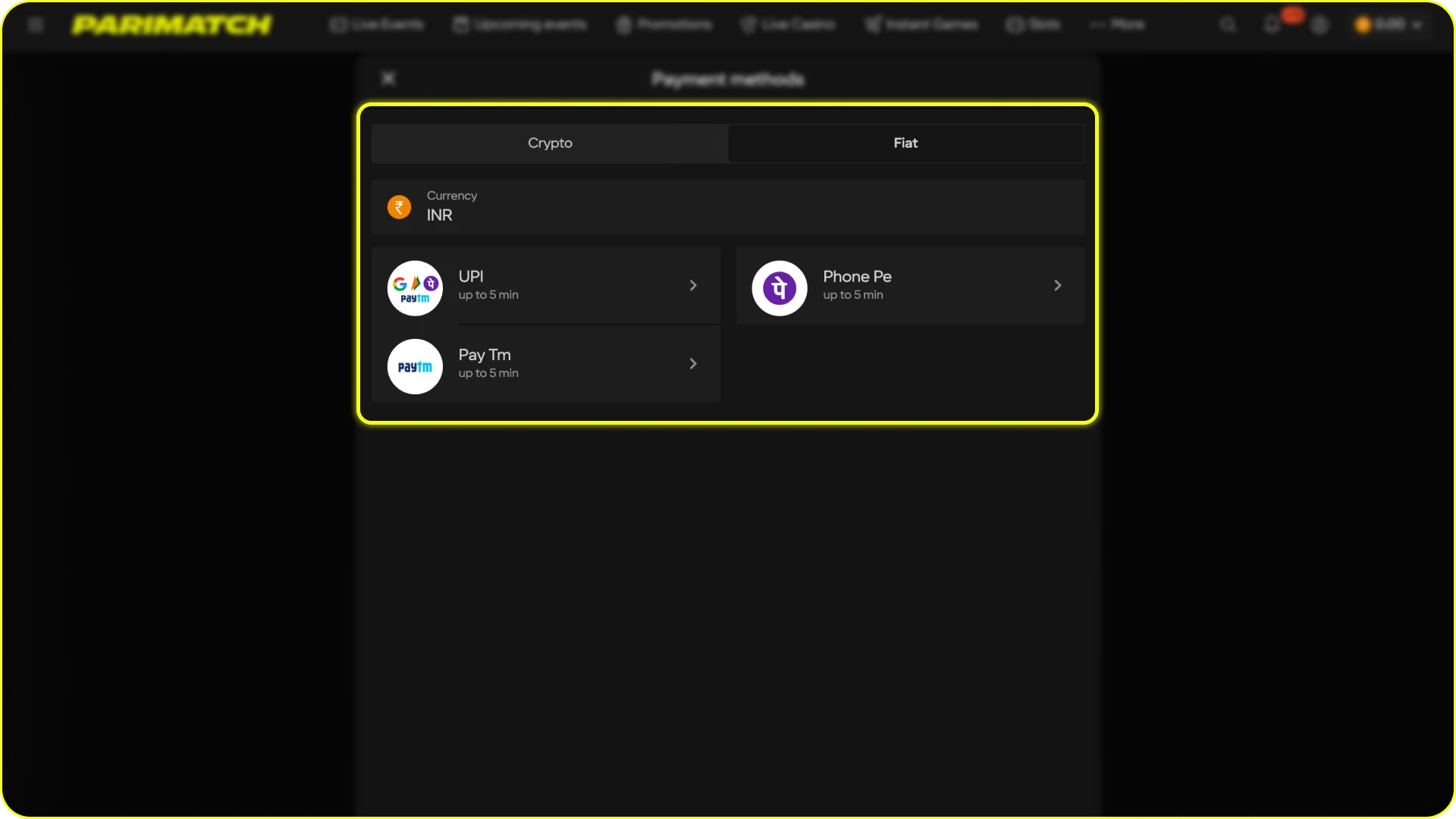Open Live Casino in the top navigation
The width and height of the screenshot is (1456, 819).
(x=788, y=25)
